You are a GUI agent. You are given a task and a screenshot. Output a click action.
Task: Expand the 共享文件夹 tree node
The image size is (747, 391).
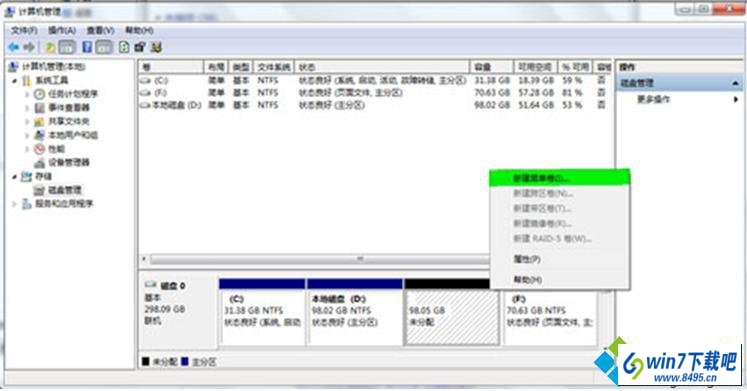click(x=27, y=121)
